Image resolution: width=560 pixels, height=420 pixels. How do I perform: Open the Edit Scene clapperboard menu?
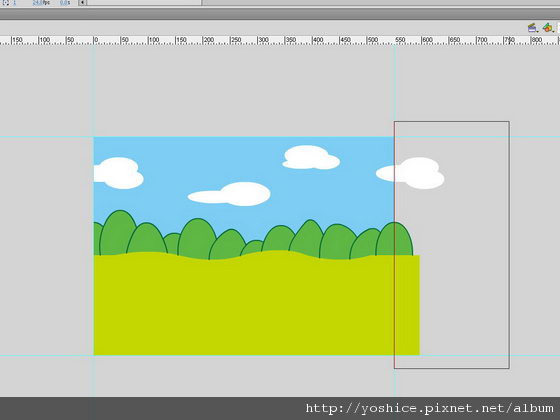532,28
